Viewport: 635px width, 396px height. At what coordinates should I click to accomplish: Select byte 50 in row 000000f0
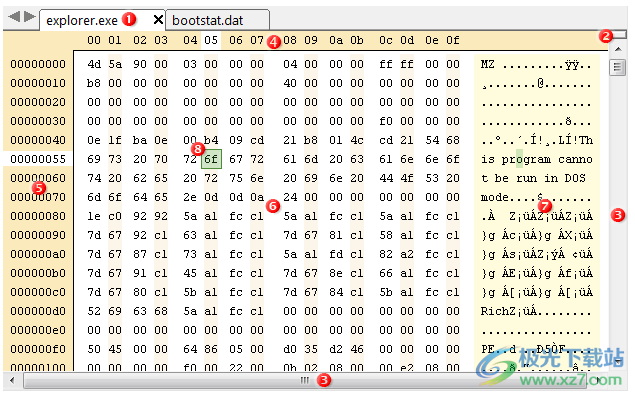(x=94, y=349)
